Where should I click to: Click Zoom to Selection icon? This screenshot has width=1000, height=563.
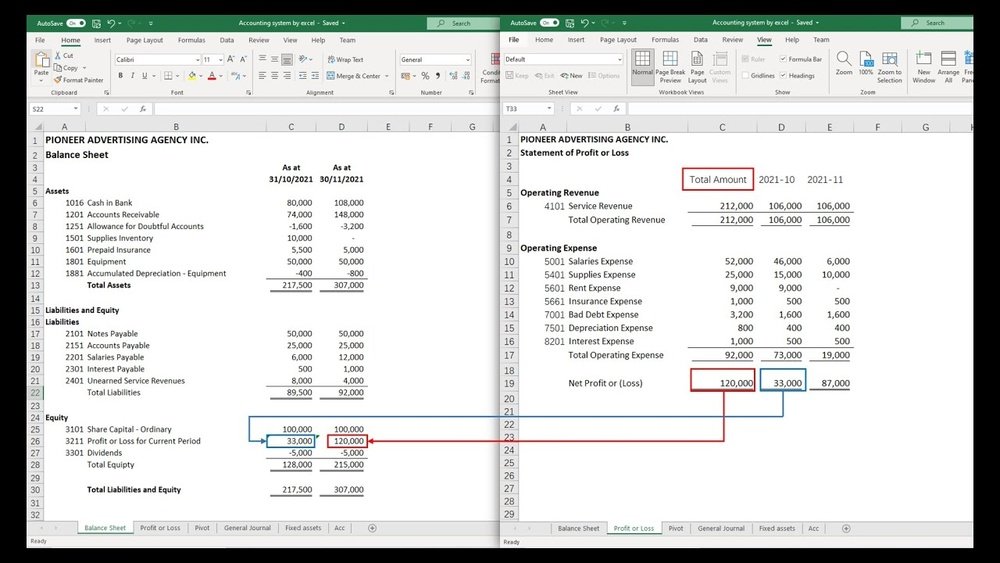tap(889, 66)
